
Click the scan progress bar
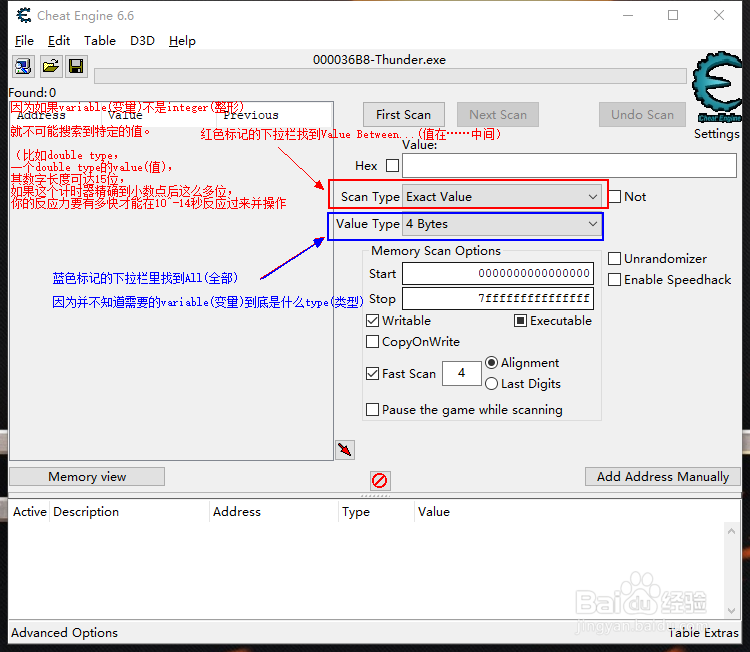coord(390,76)
